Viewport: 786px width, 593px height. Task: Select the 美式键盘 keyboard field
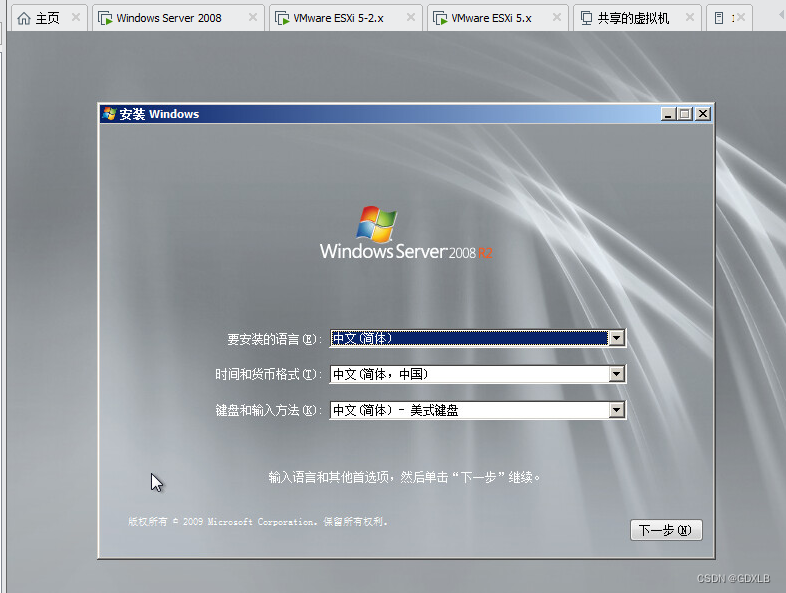[477, 410]
